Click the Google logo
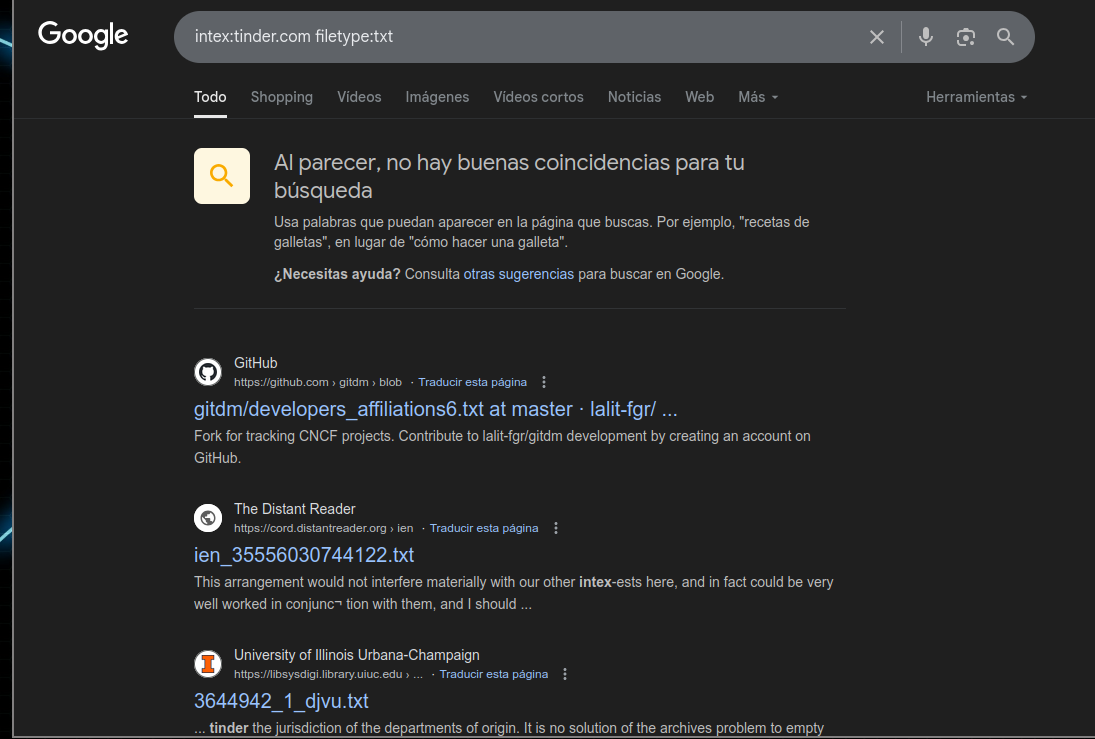 83,35
